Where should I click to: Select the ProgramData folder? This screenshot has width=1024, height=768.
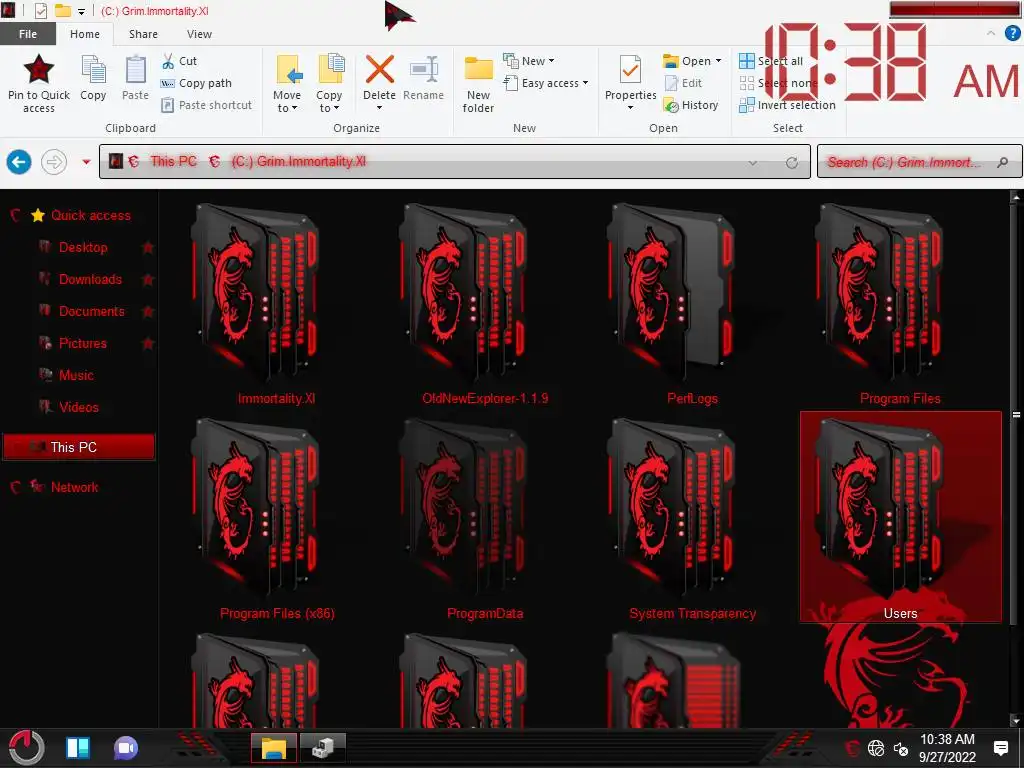coord(485,519)
